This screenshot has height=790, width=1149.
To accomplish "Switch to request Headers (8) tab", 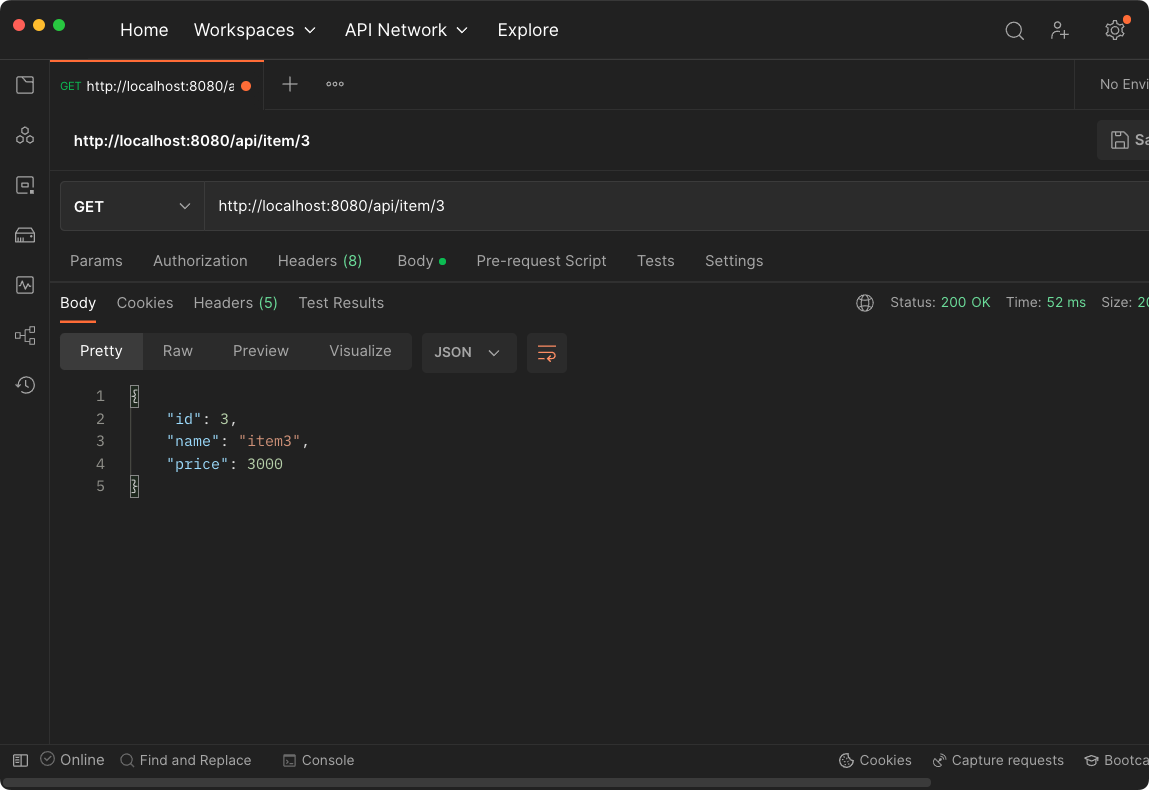I will (319, 261).
